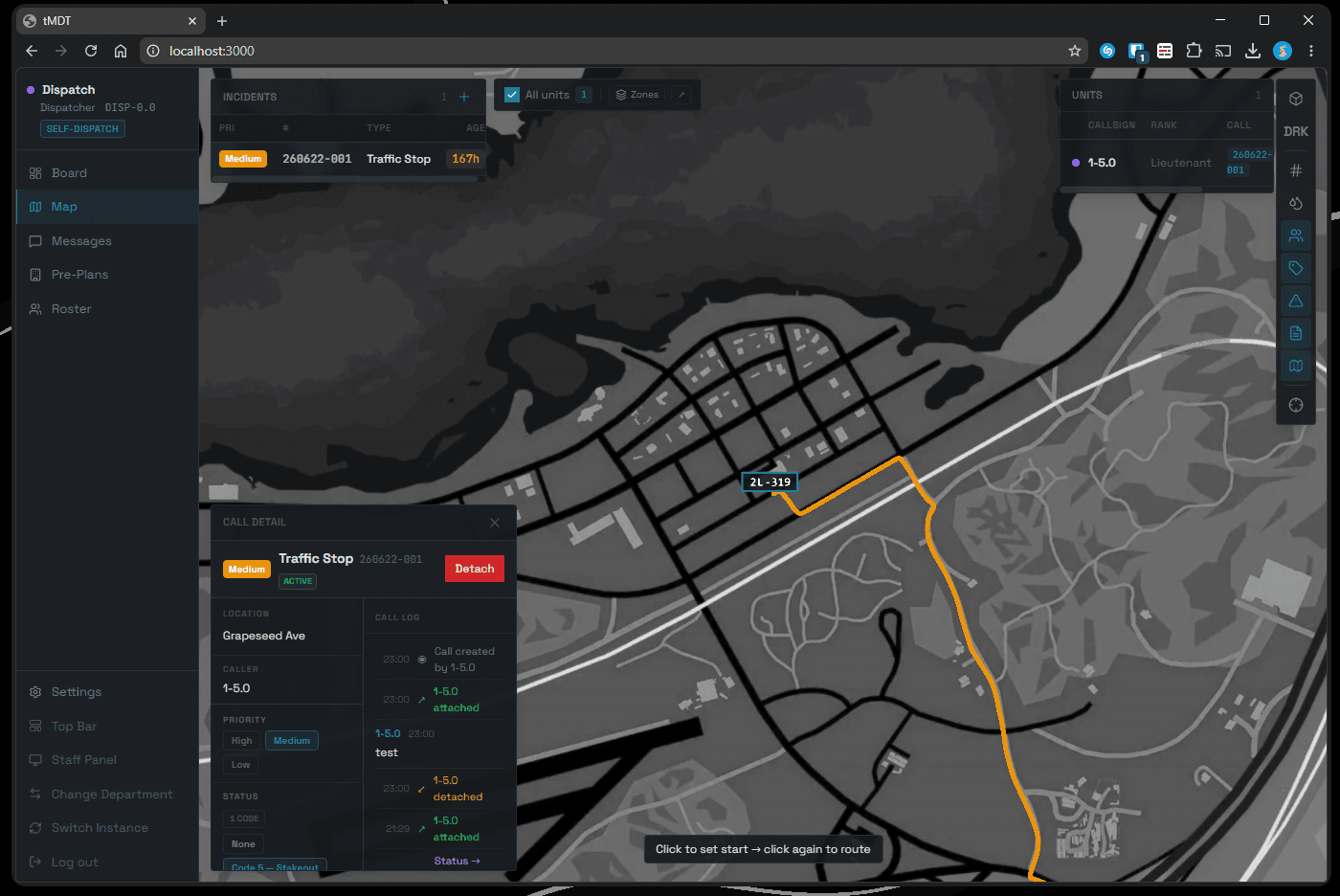Click the crosshair recenter icon in map toolbar
The height and width of the screenshot is (896, 1340).
1296,405
